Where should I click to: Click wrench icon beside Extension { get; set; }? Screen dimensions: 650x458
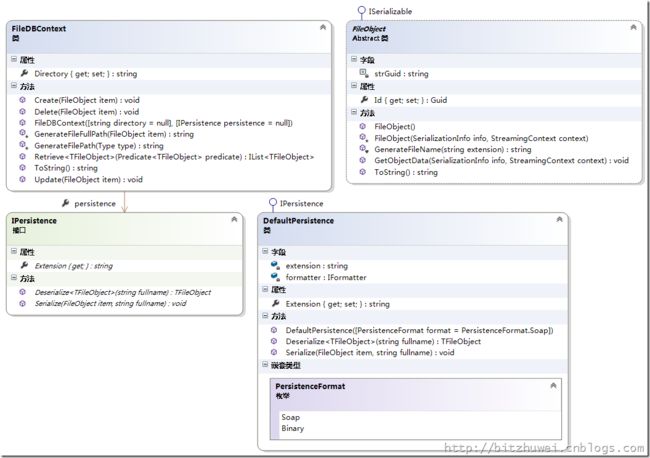tap(275, 303)
